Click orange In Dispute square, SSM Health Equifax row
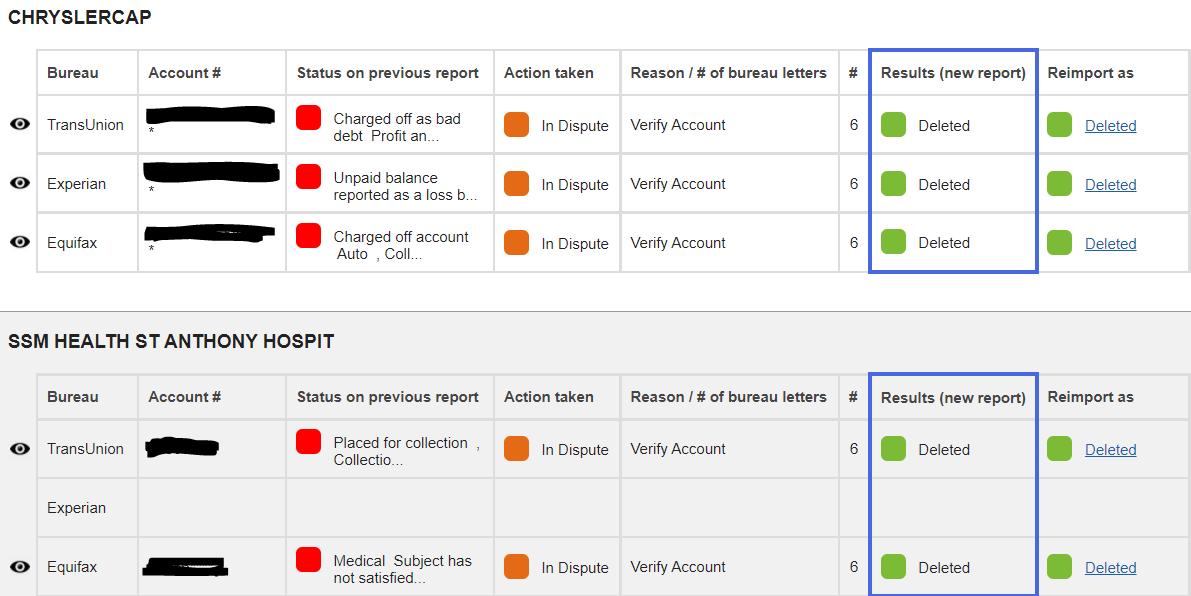This screenshot has height=596, width=1191. pos(516,567)
